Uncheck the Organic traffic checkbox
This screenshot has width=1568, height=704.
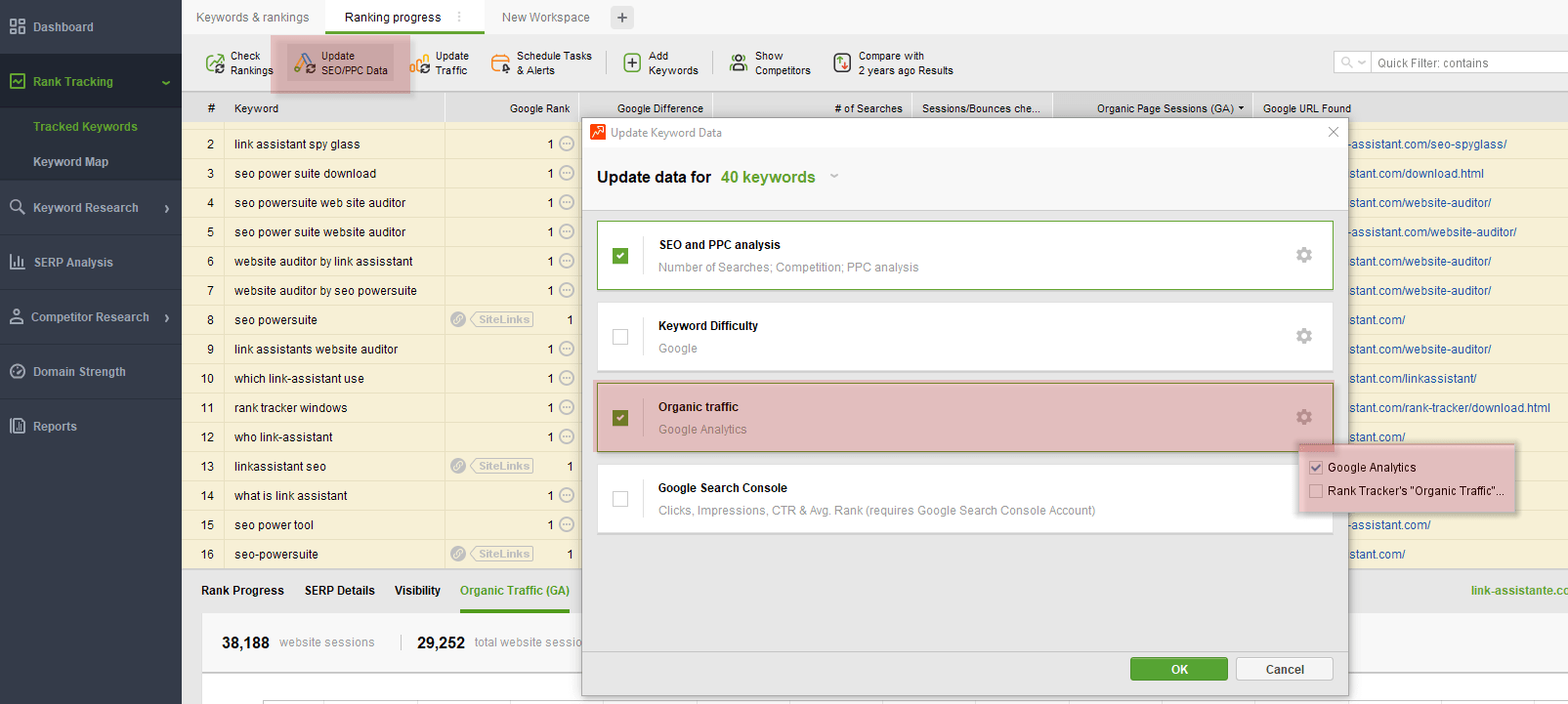620,418
